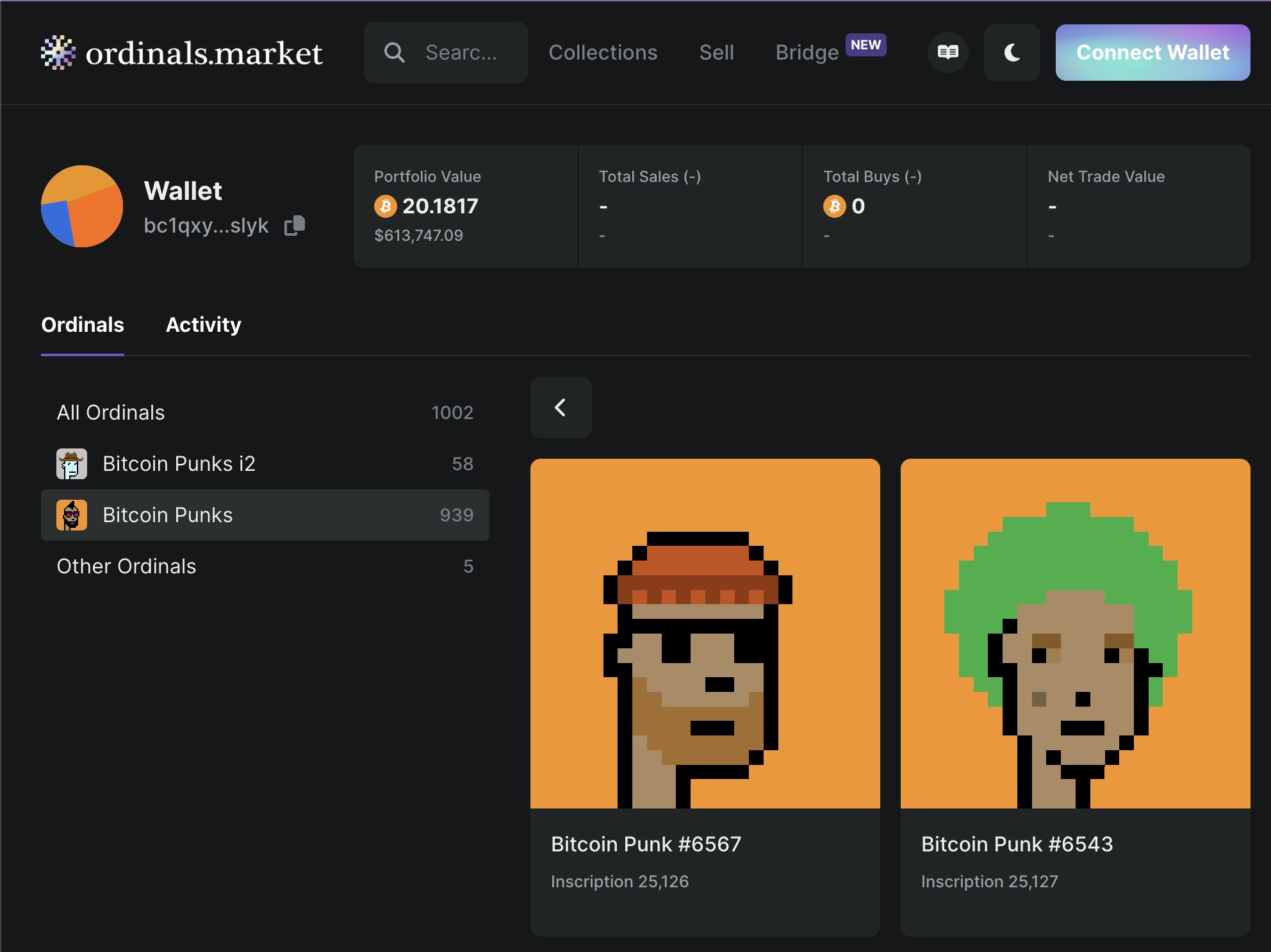The height and width of the screenshot is (952, 1271).
Task: Toggle dark mode with the moon button
Action: click(1012, 53)
